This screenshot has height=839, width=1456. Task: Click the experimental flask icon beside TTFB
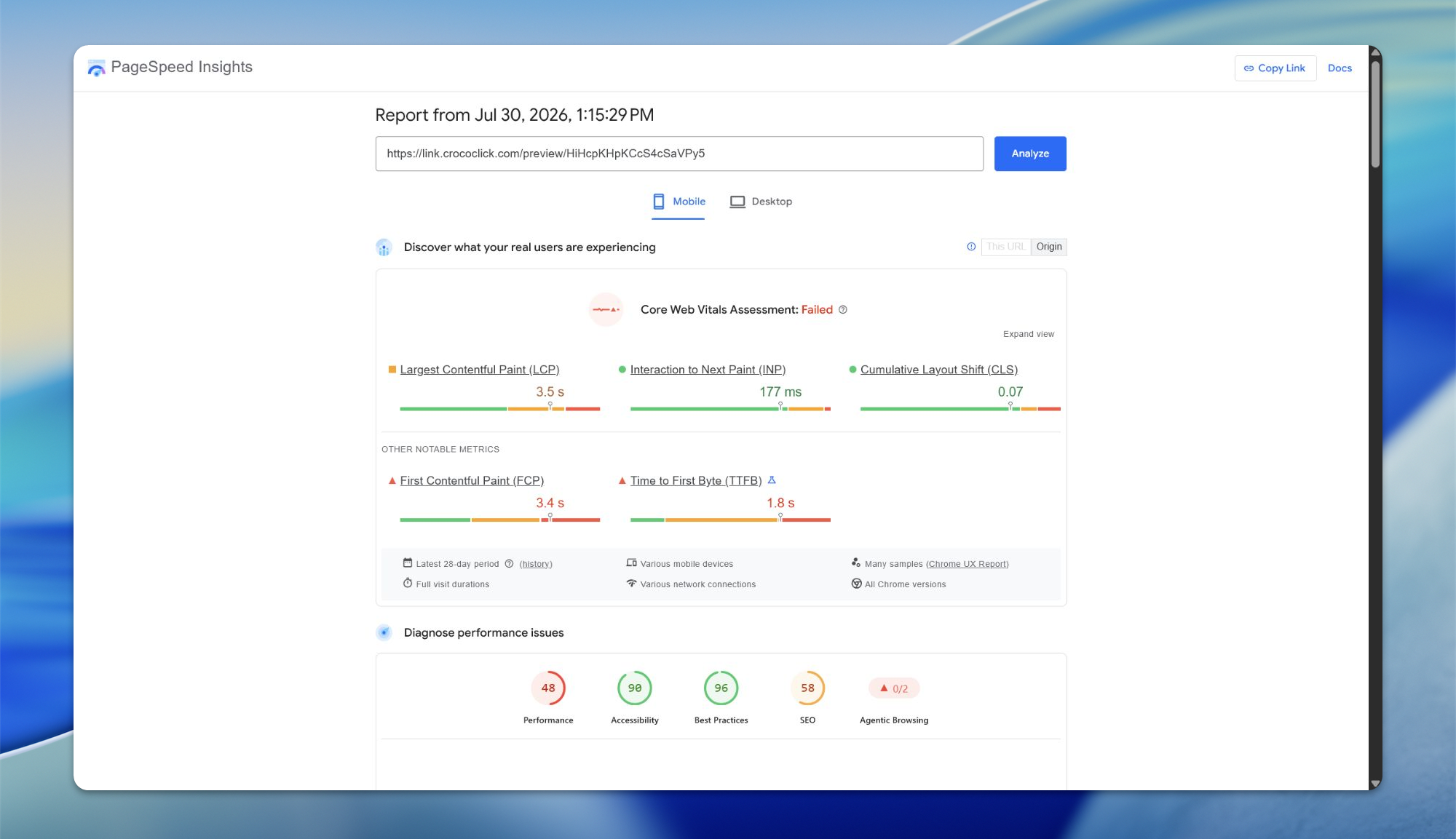tap(772, 480)
